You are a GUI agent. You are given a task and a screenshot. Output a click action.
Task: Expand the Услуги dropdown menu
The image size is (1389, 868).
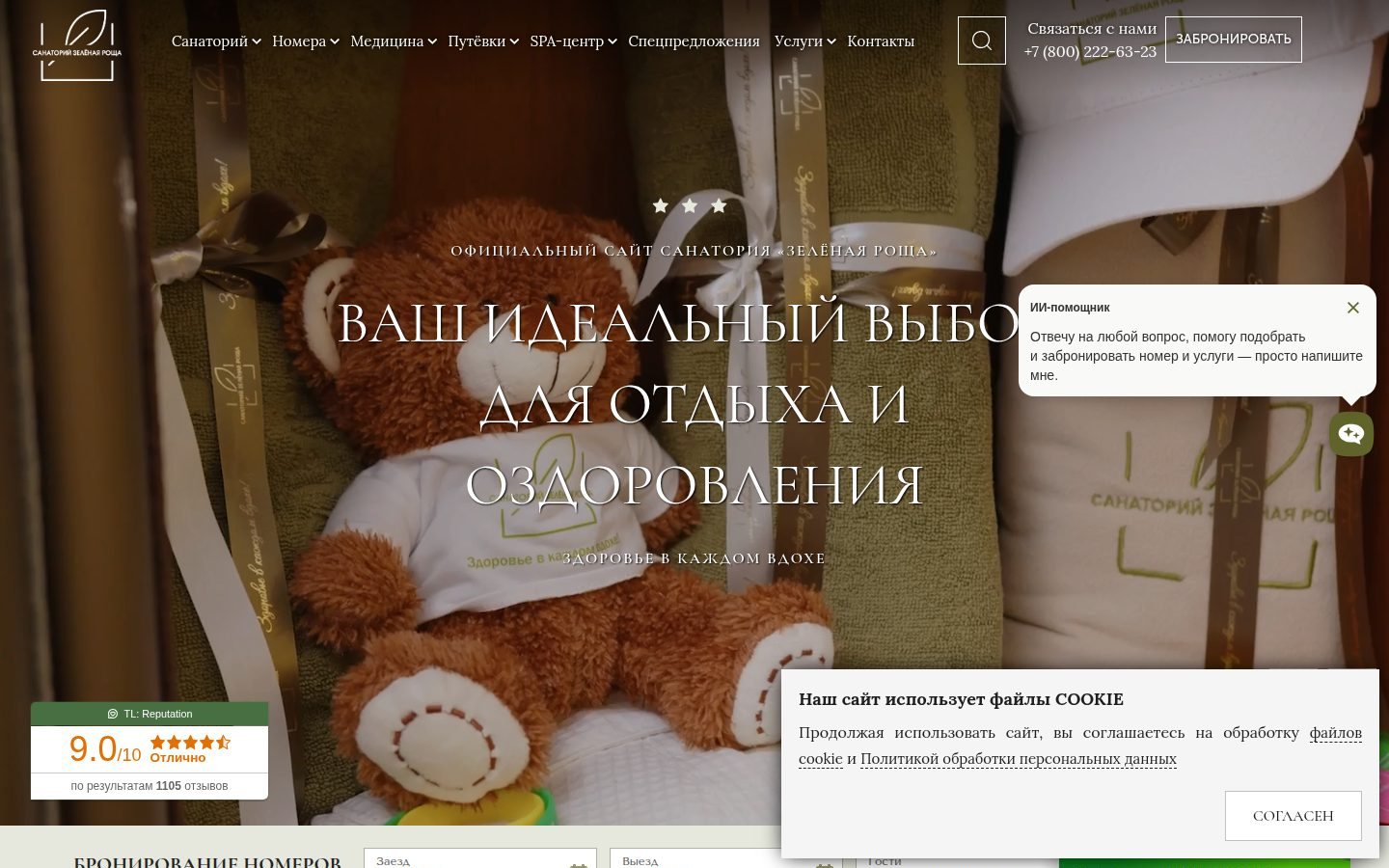[804, 41]
